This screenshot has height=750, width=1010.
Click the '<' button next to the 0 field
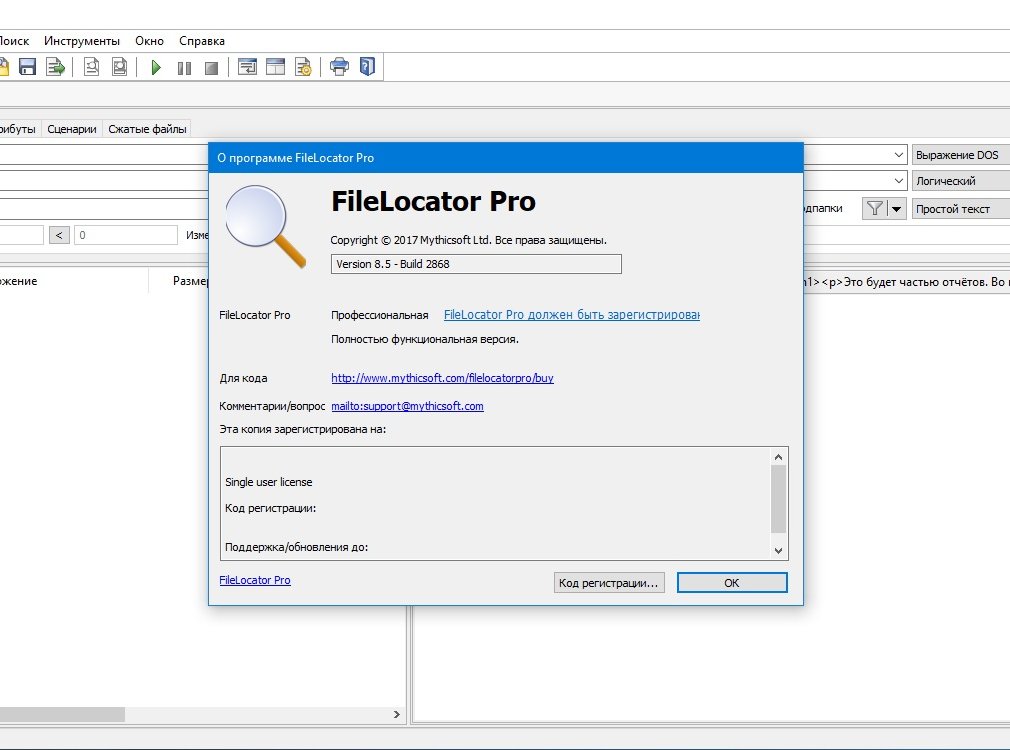[x=59, y=235]
